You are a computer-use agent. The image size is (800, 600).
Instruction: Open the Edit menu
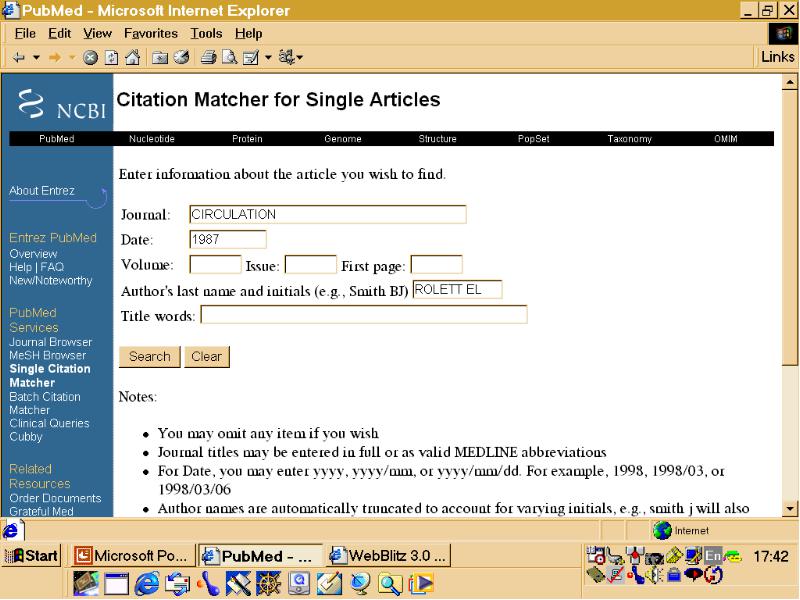tap(60, 34)
